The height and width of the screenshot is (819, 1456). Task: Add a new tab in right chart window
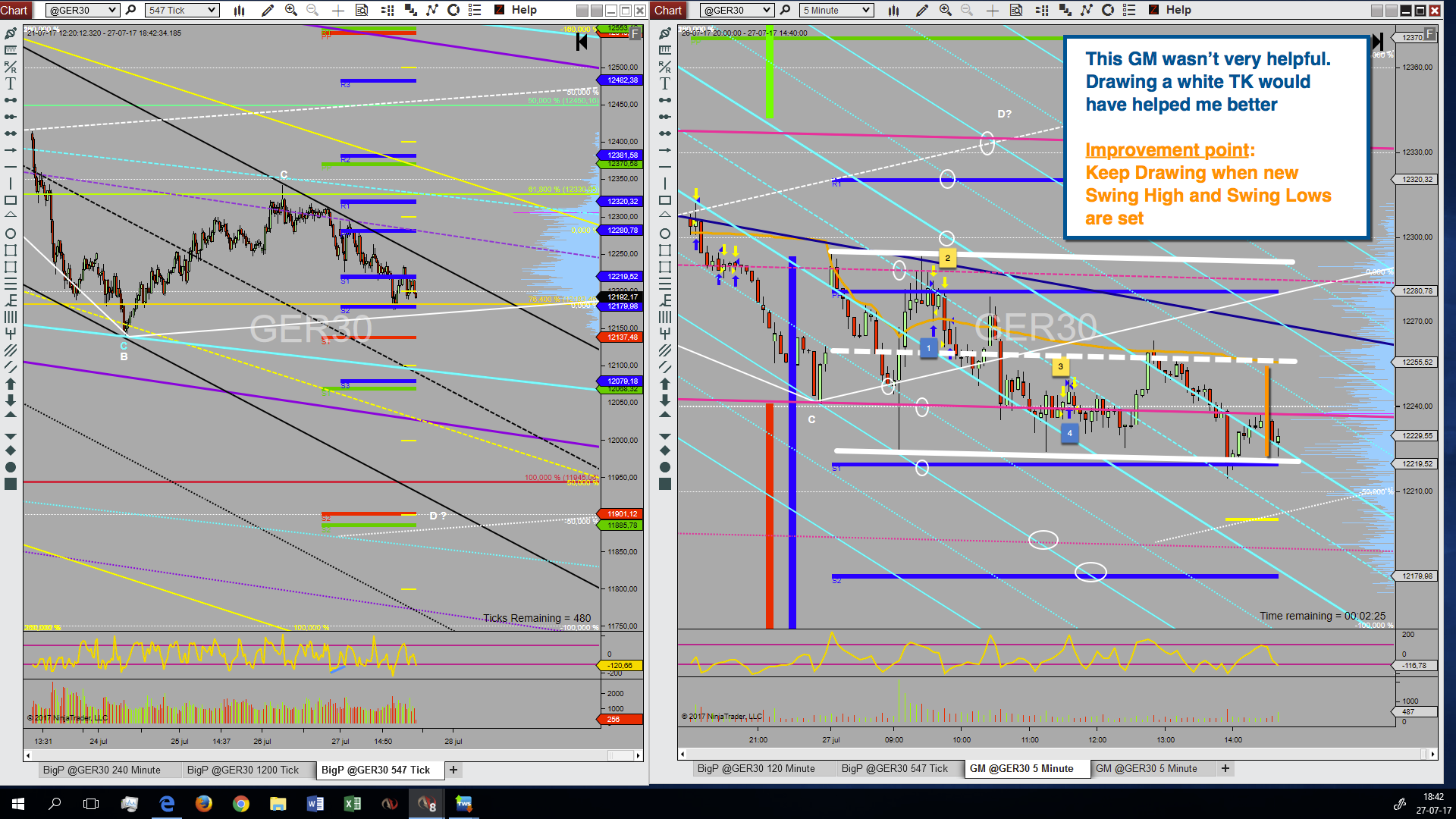(1225, 769)
